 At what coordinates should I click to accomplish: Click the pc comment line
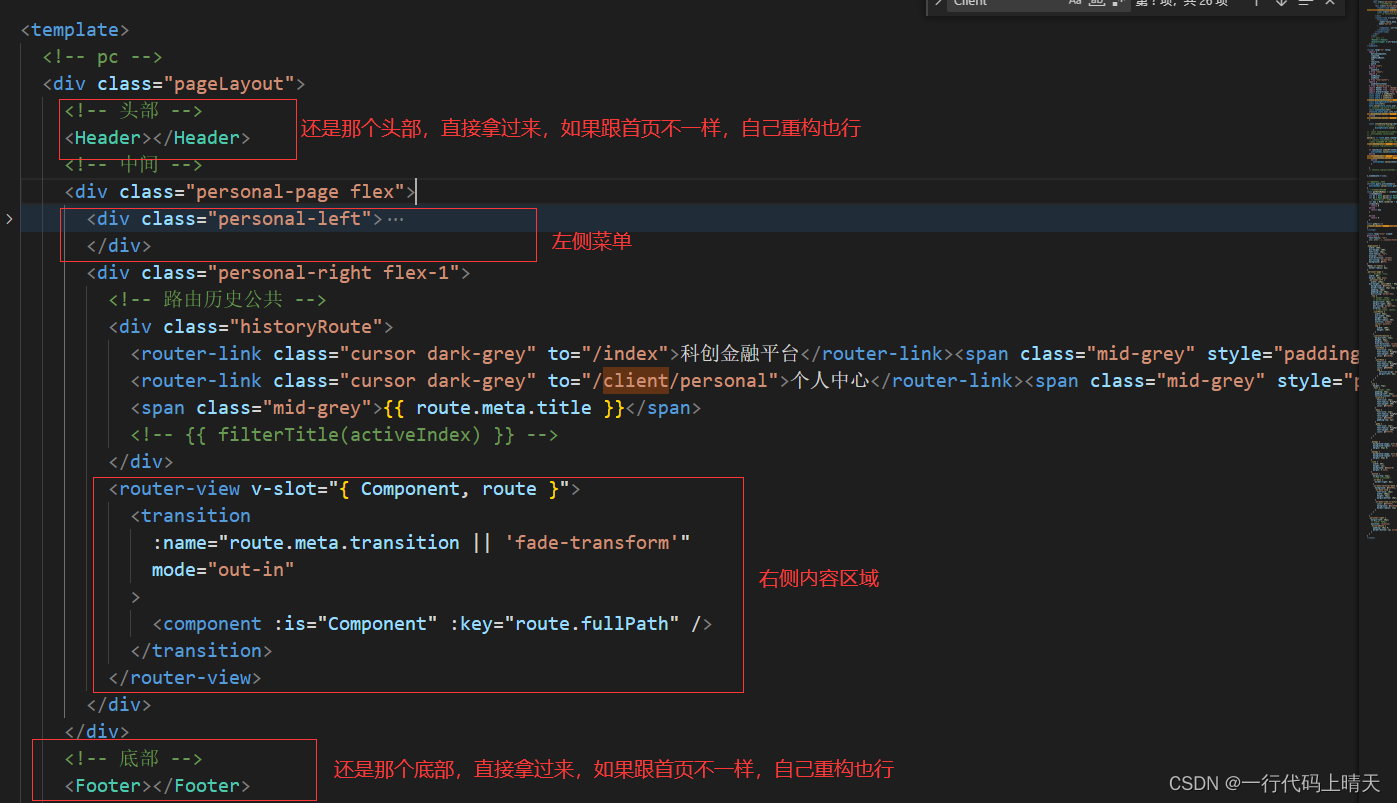pyautogui.click(x=102, y=57)
